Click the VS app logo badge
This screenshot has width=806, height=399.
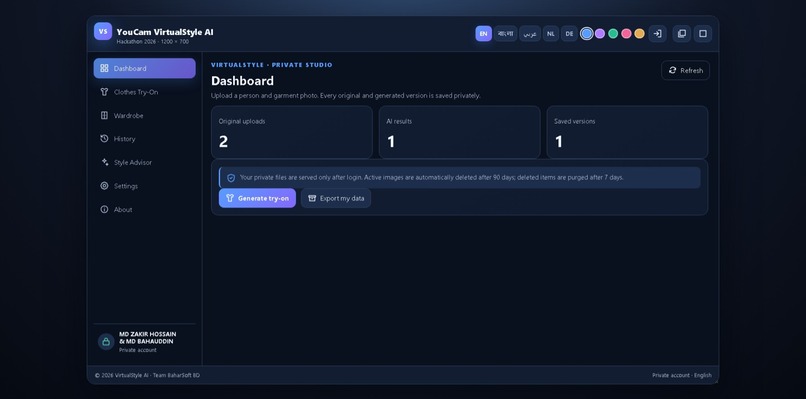click(x=103, y=31)
